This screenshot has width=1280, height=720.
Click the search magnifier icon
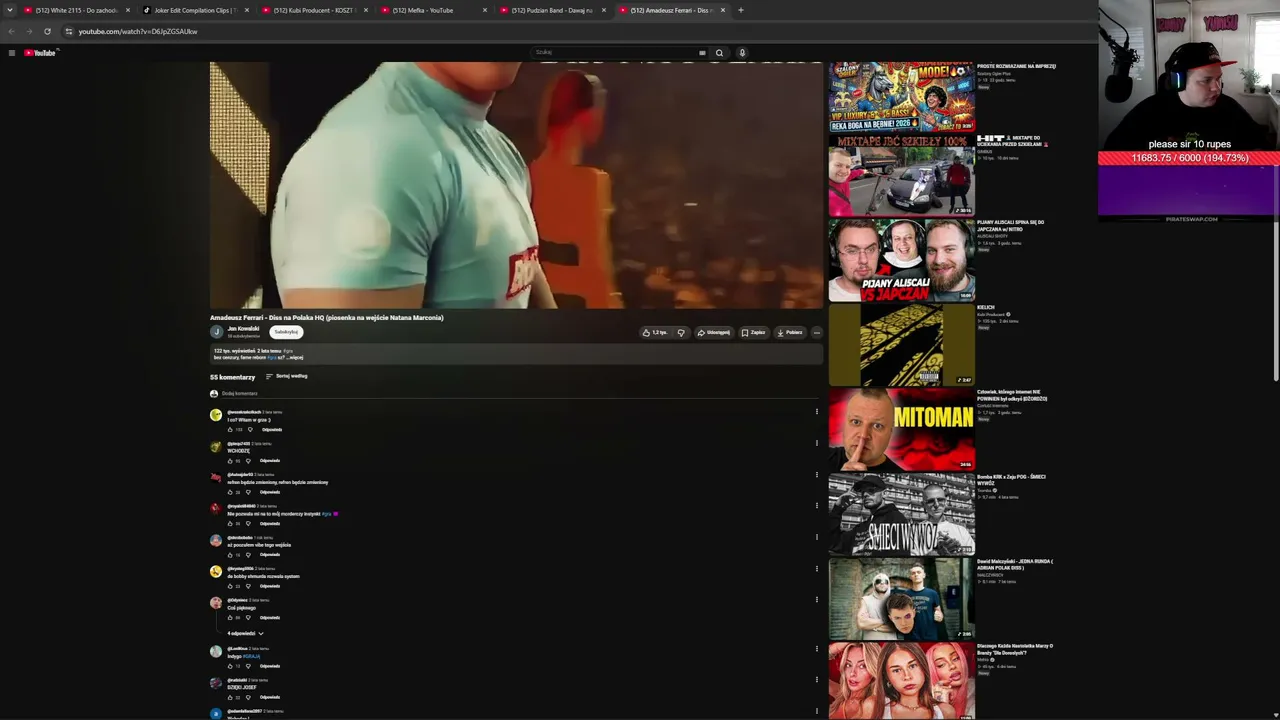[x=719, y=53]
